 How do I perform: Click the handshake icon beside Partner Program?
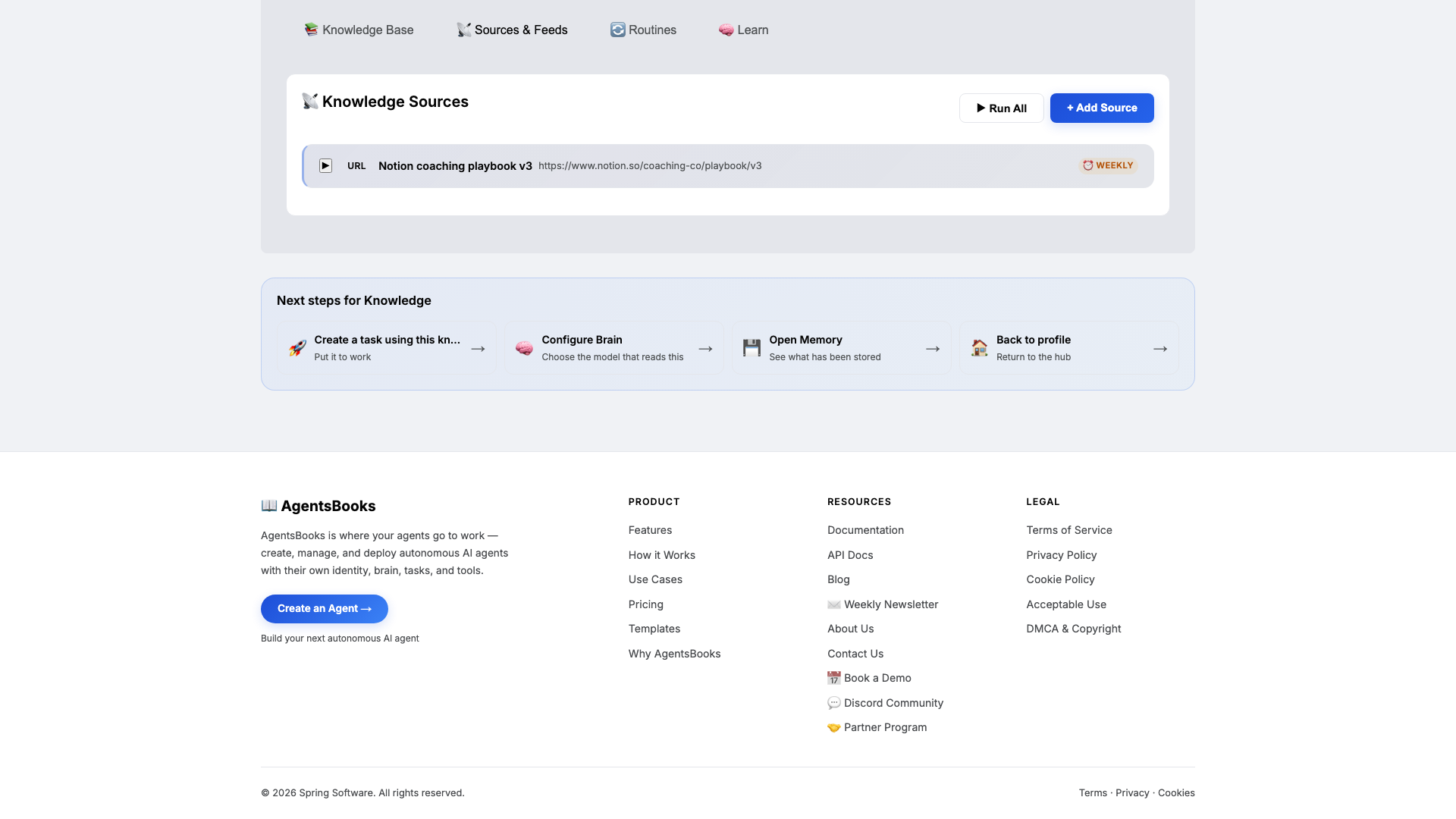point(834,727)
